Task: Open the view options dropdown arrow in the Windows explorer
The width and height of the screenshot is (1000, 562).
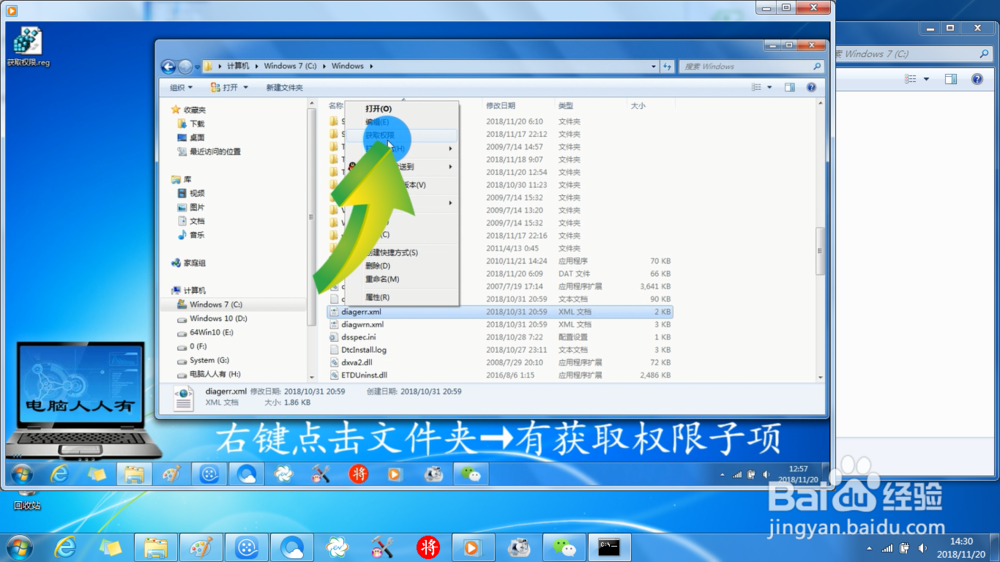Action: click(x=770, y=87)
